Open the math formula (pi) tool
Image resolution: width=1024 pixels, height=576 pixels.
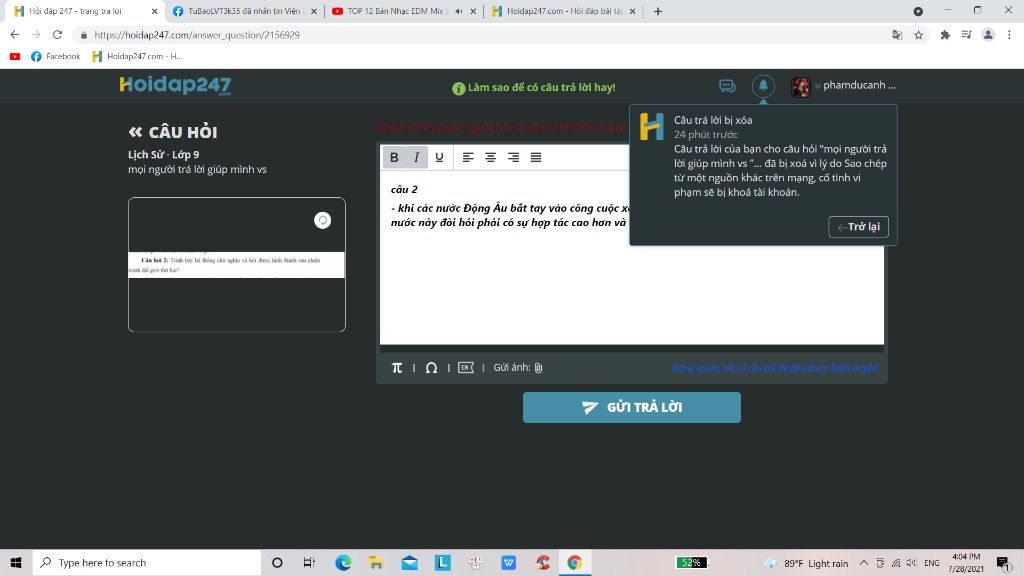396,368
